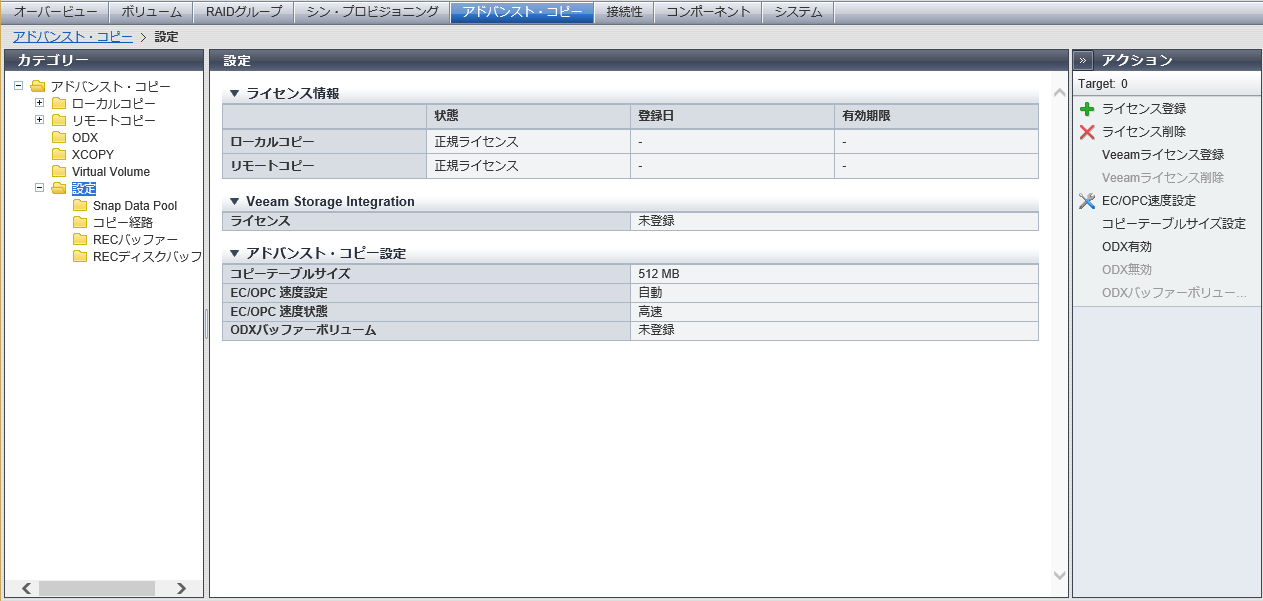The height and width of the screenshot is (601, 1263).
Task: Click the ODX folder icon in tree
Action: (59, 138)
